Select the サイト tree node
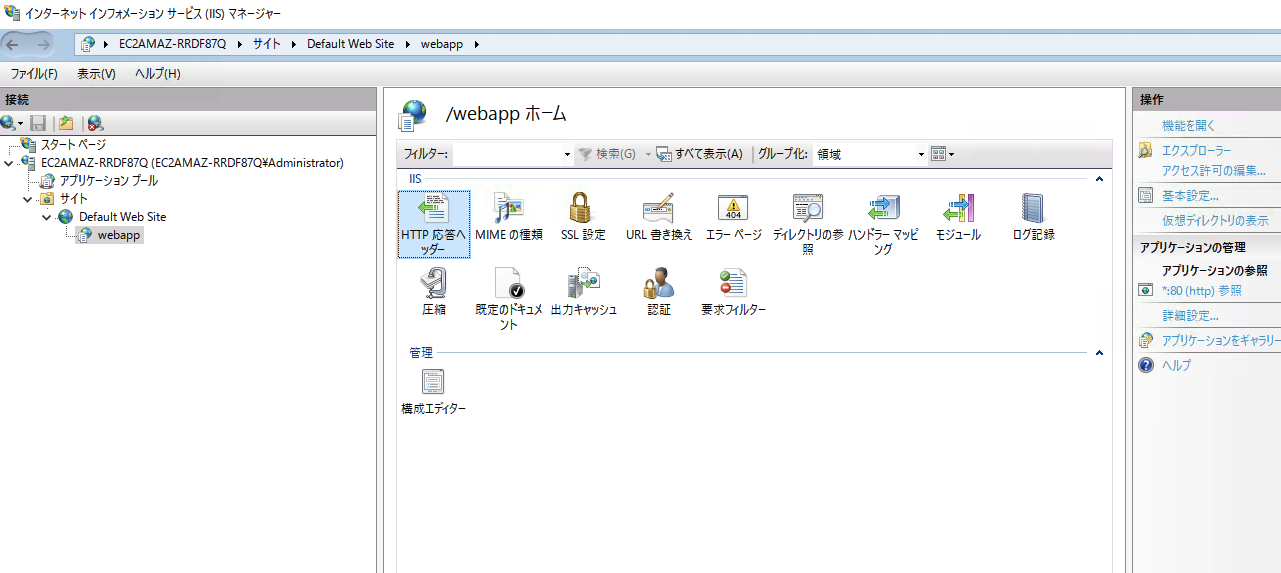Viewport: 1281px width, 573px height. pos(73,199)
